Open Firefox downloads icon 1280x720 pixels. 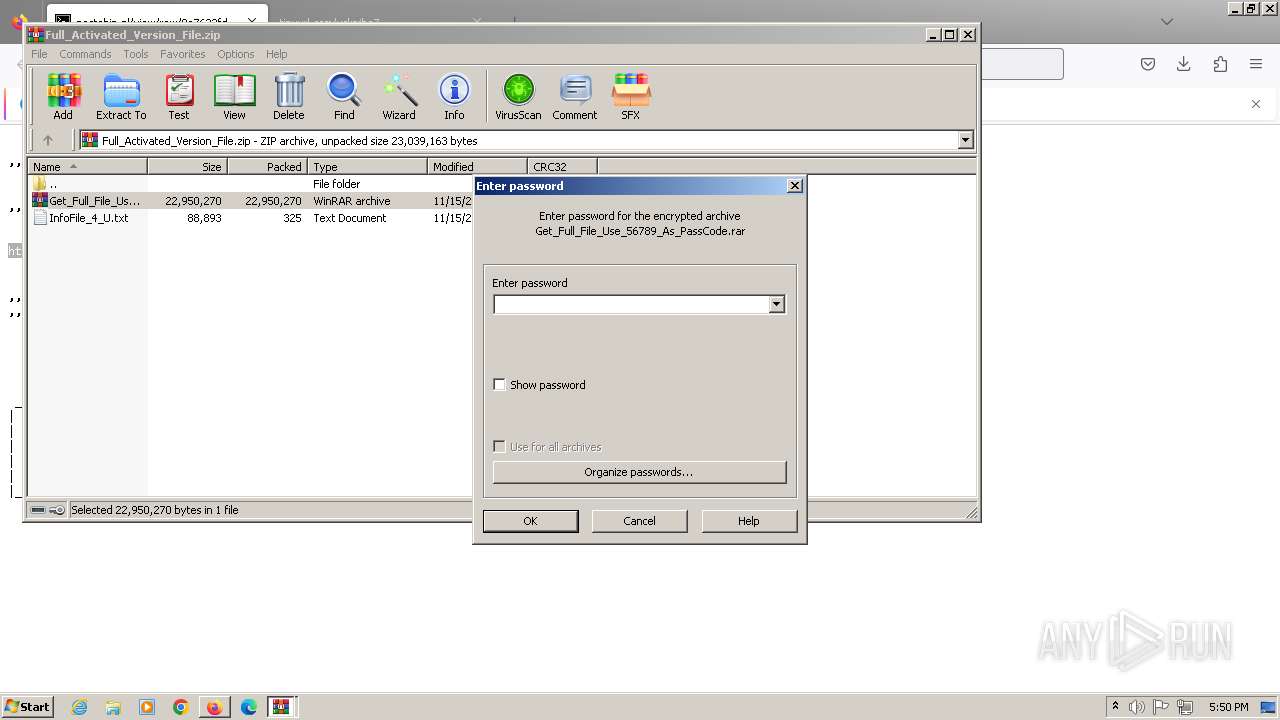click(1184, 64)
